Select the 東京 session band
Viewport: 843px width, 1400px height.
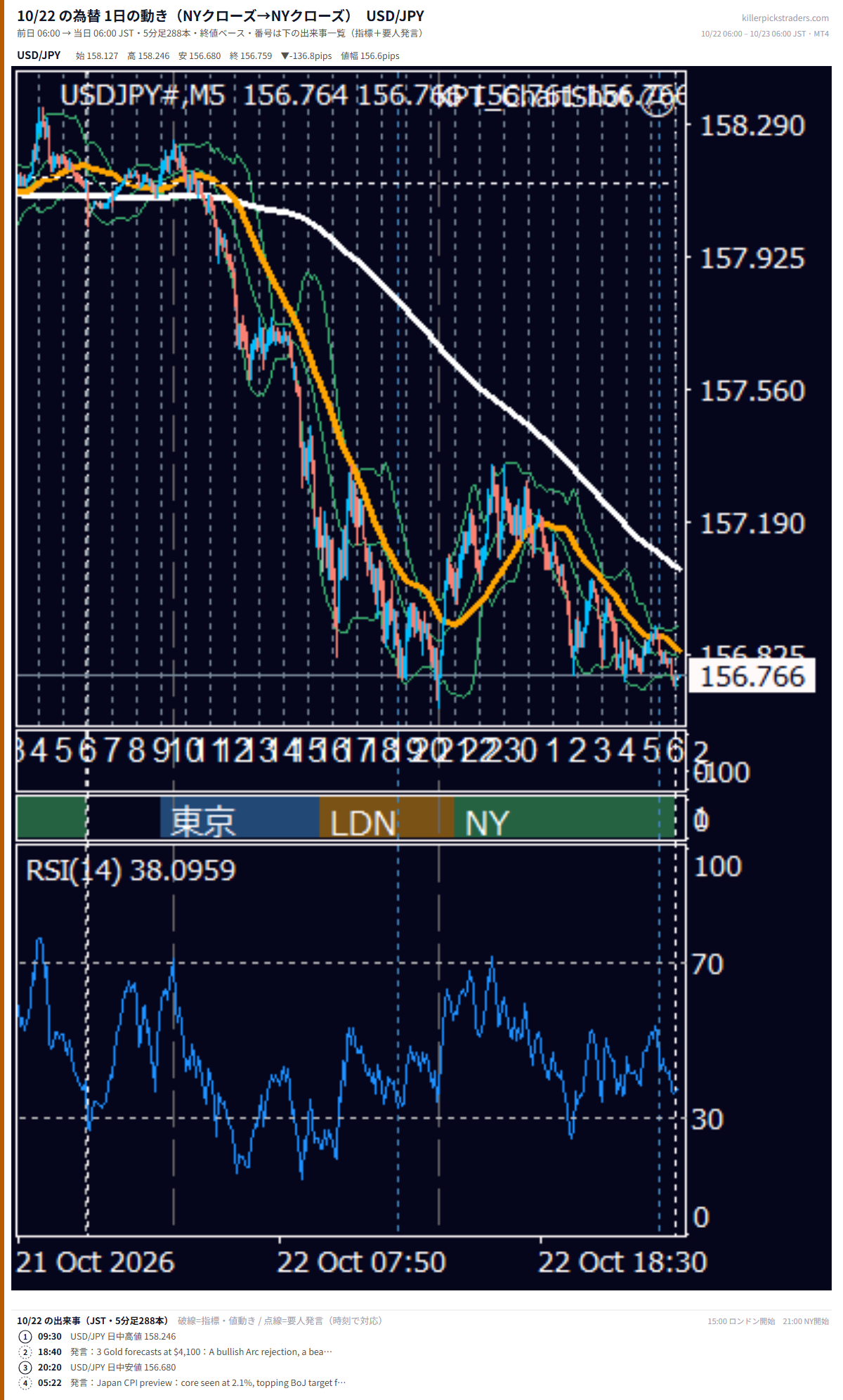coord(240,816)
